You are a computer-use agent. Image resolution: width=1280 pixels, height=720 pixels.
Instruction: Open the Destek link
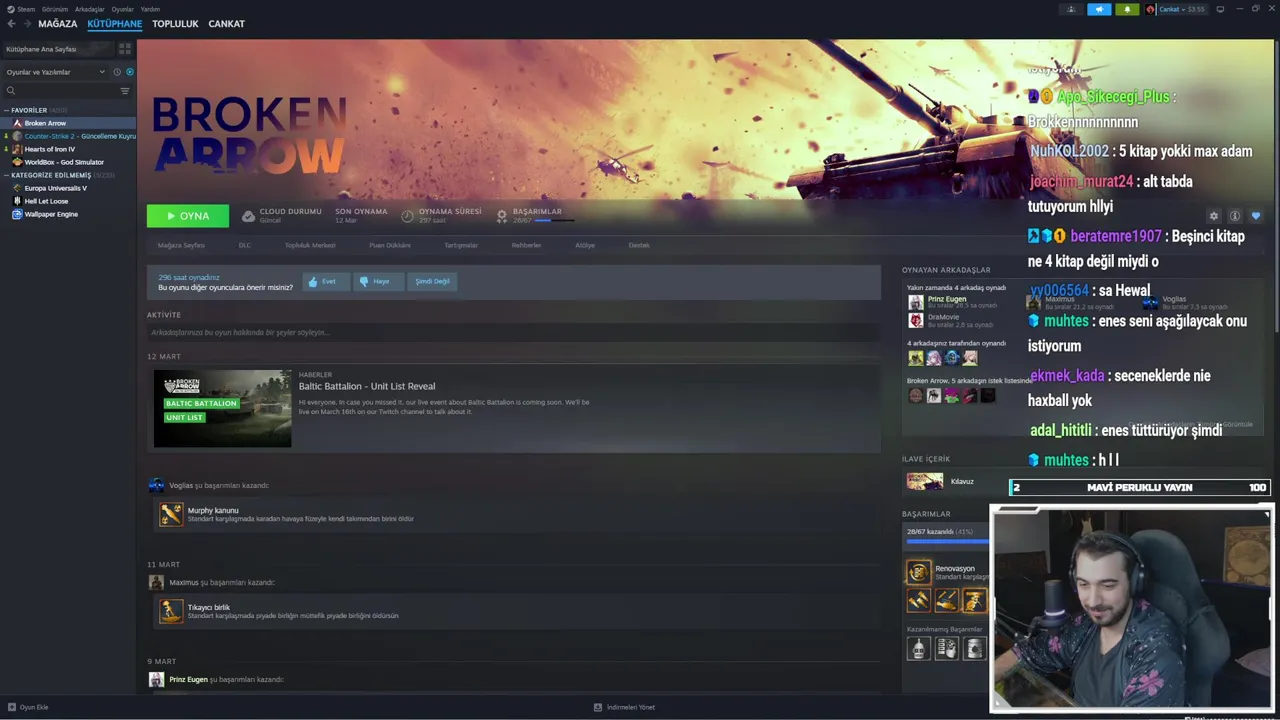click(x=639, y=245)
